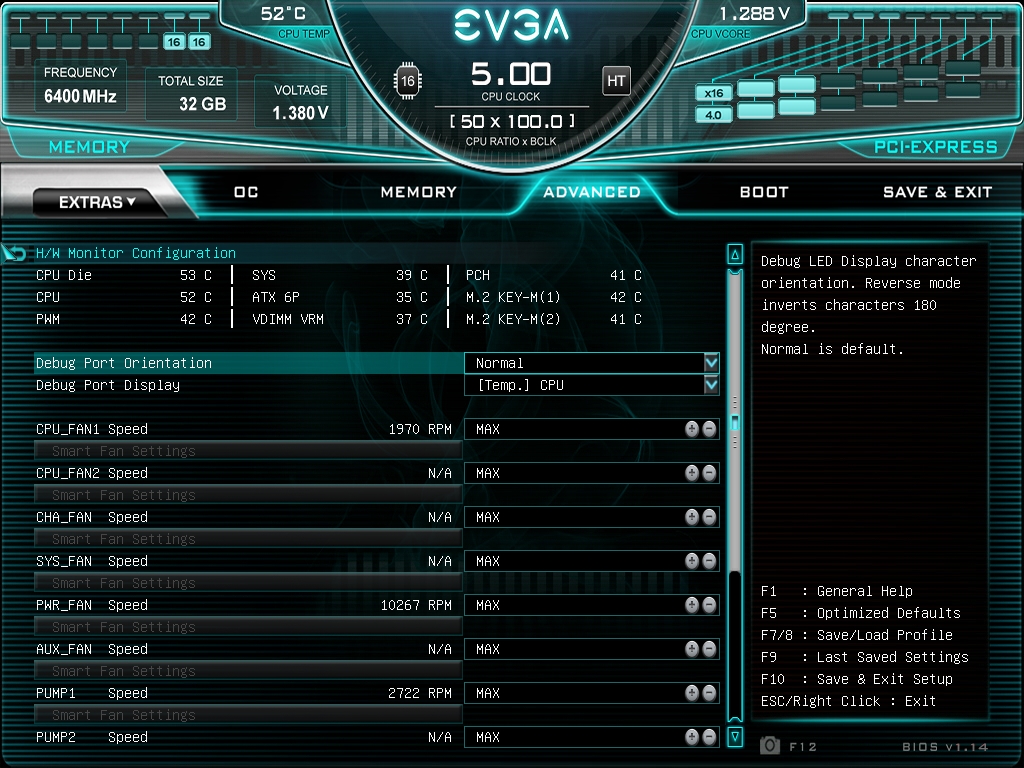Decrease PUMP2 speed with minus button
1024x768 pixels.
tap(709, 737)
